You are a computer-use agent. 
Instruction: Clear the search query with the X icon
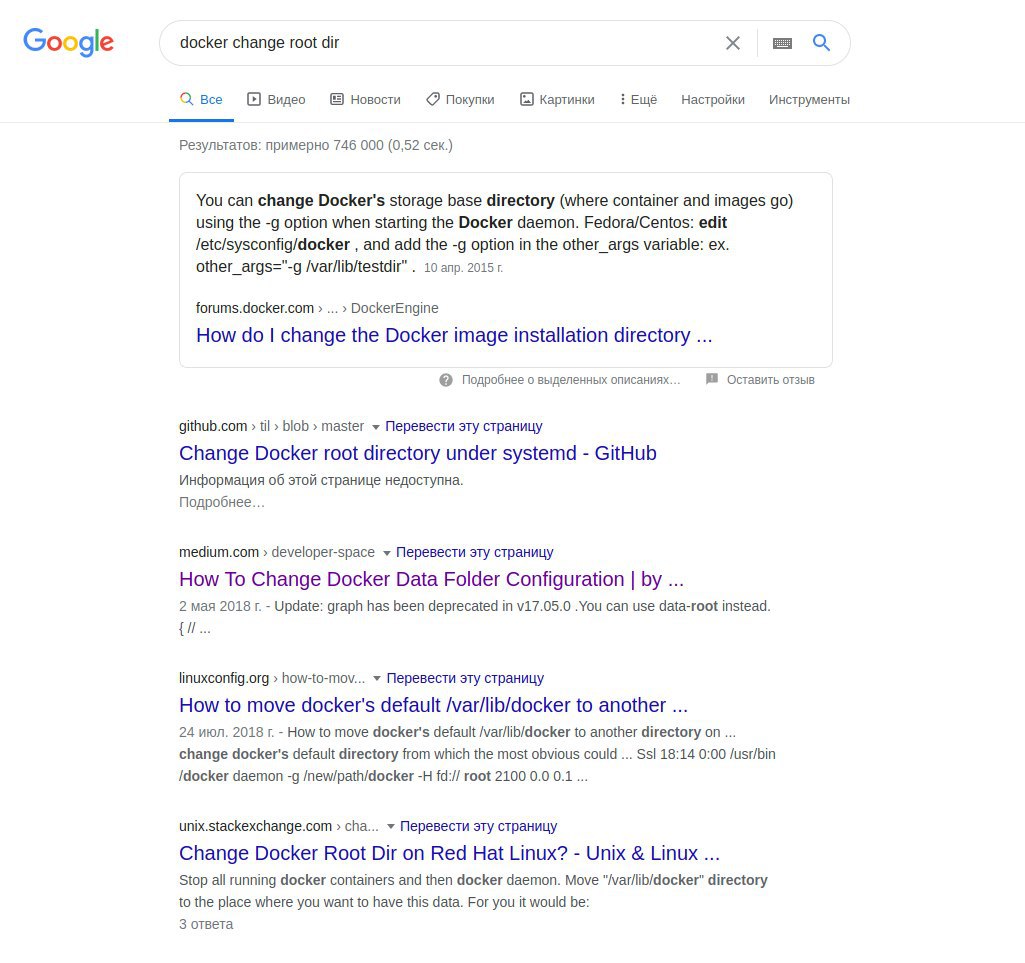pyautogui.click(x=733, y=43)
